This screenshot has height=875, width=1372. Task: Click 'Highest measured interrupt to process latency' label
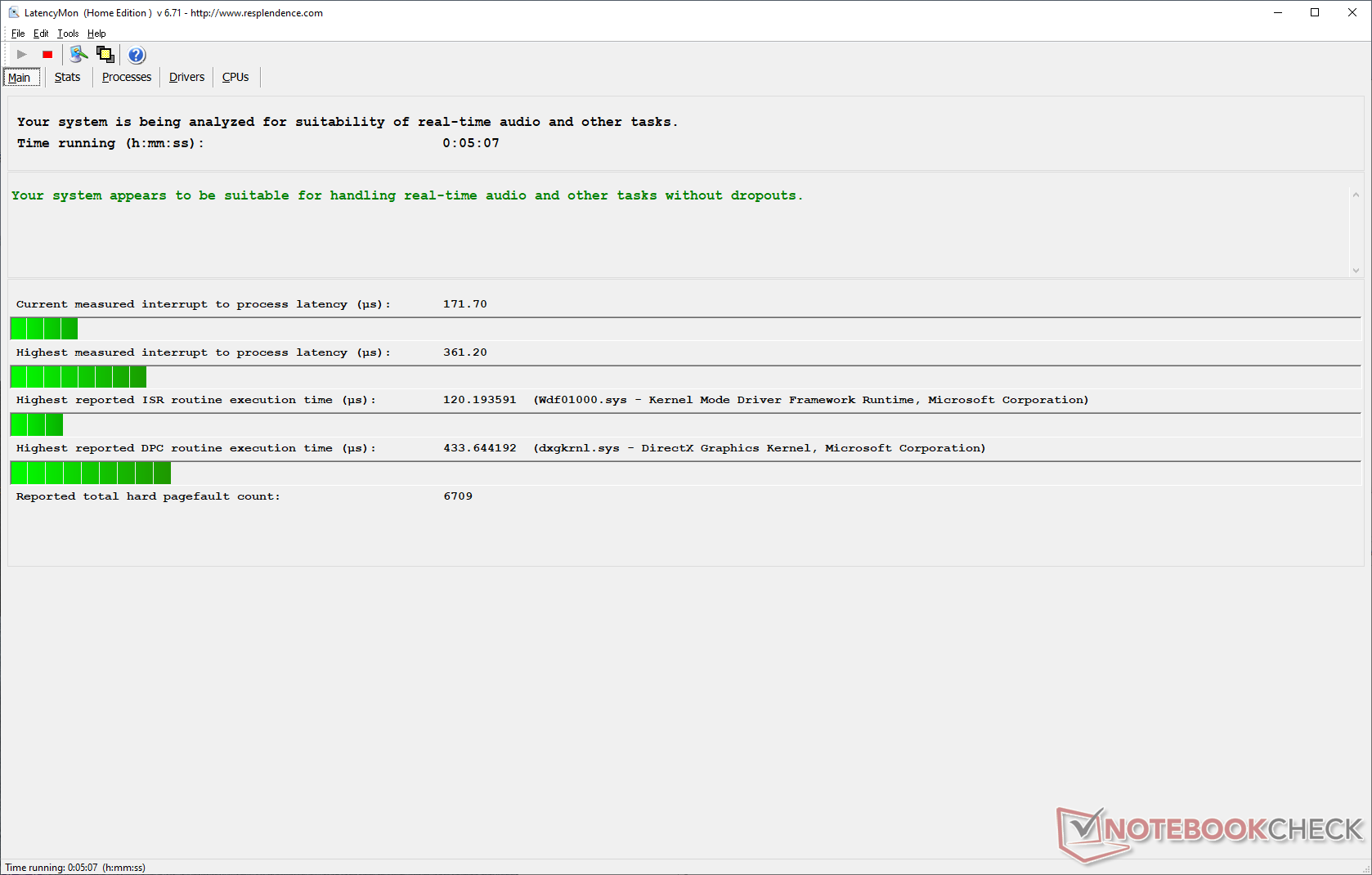204,352
